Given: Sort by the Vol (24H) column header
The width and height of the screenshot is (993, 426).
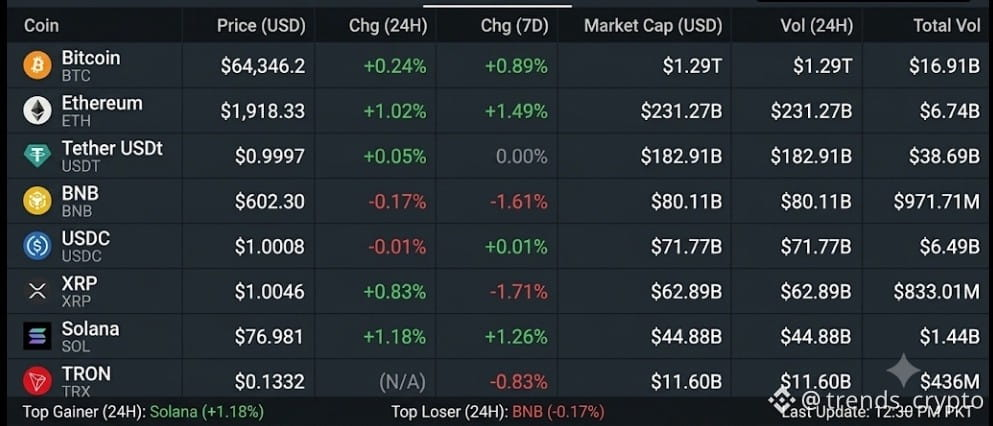Looking at the screenshot, I should 816,26.
